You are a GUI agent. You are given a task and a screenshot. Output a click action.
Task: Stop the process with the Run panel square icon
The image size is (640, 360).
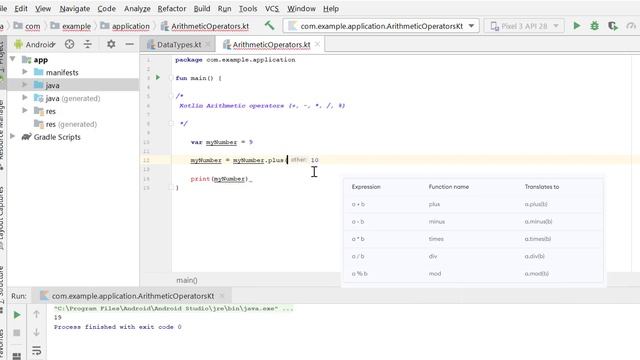click(17, 333)
